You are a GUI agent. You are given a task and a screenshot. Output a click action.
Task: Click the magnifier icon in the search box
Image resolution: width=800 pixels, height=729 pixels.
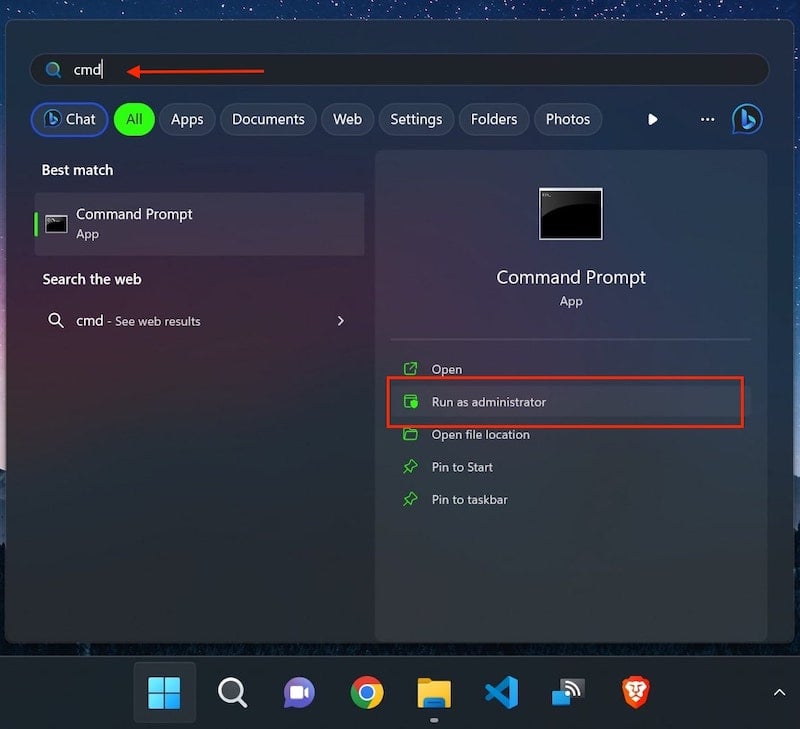(53, 69)
